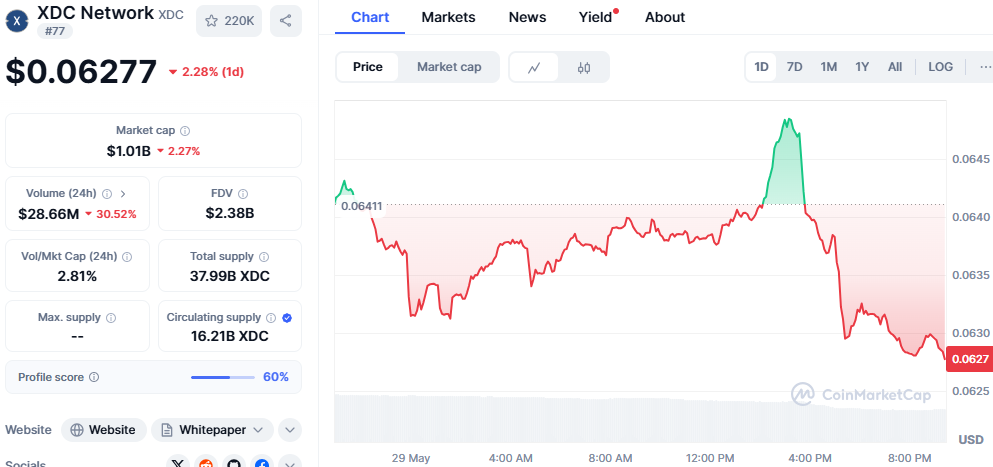Switch to the Yield tab

(x=595, y=17)
